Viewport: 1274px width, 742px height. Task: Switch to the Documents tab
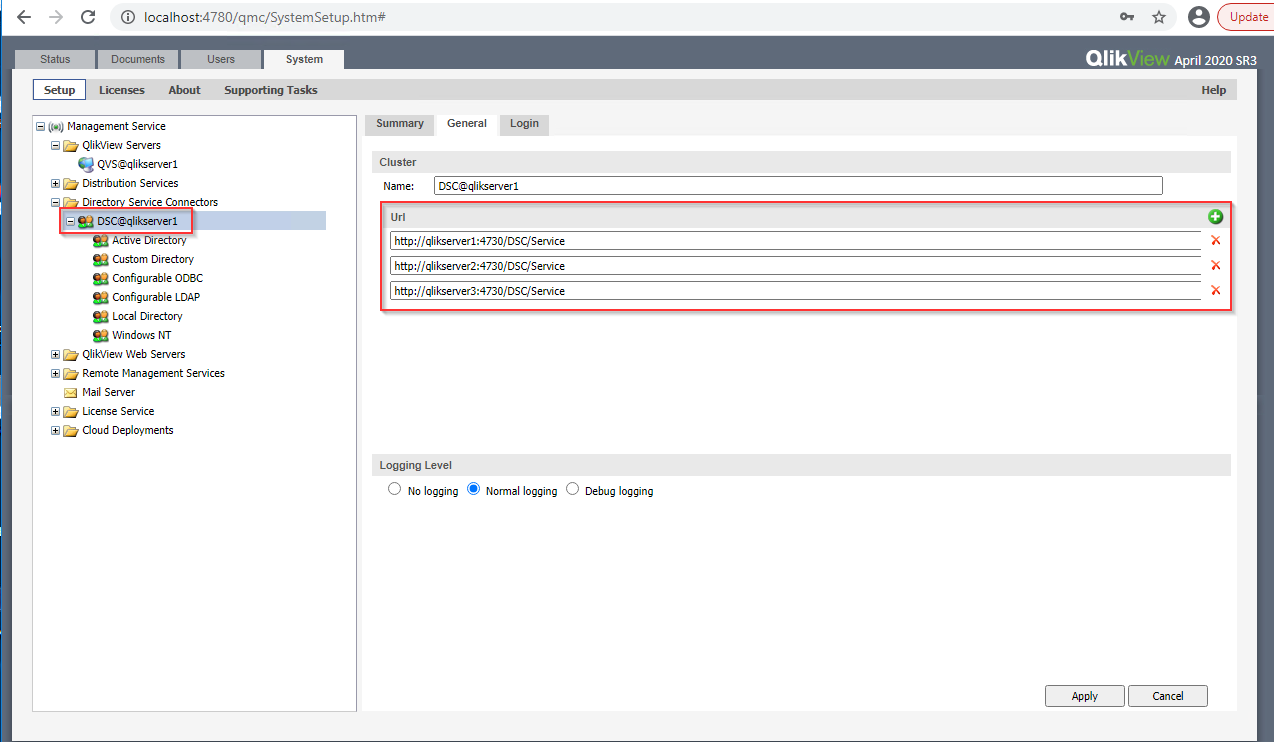(x=138, y=60)
